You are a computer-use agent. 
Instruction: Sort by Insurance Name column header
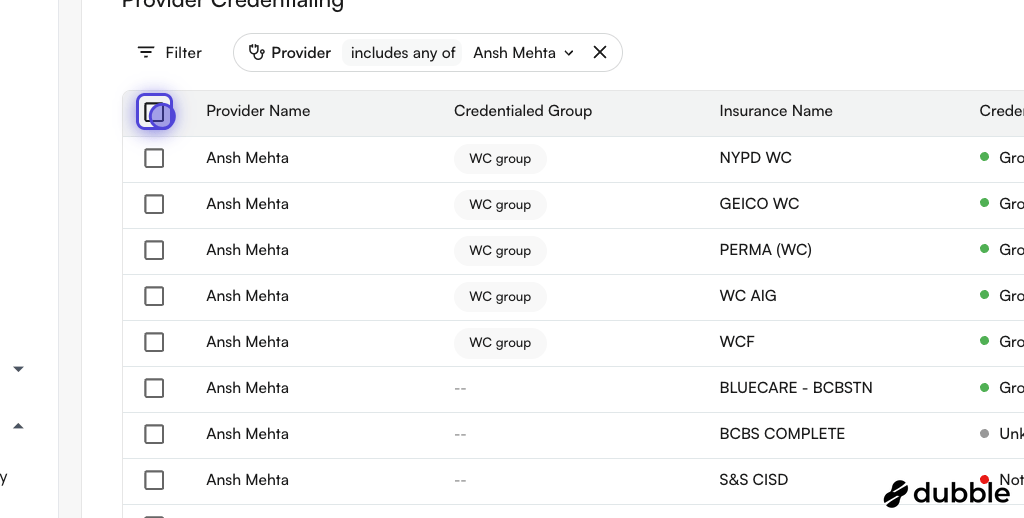(x=776, y=111)
